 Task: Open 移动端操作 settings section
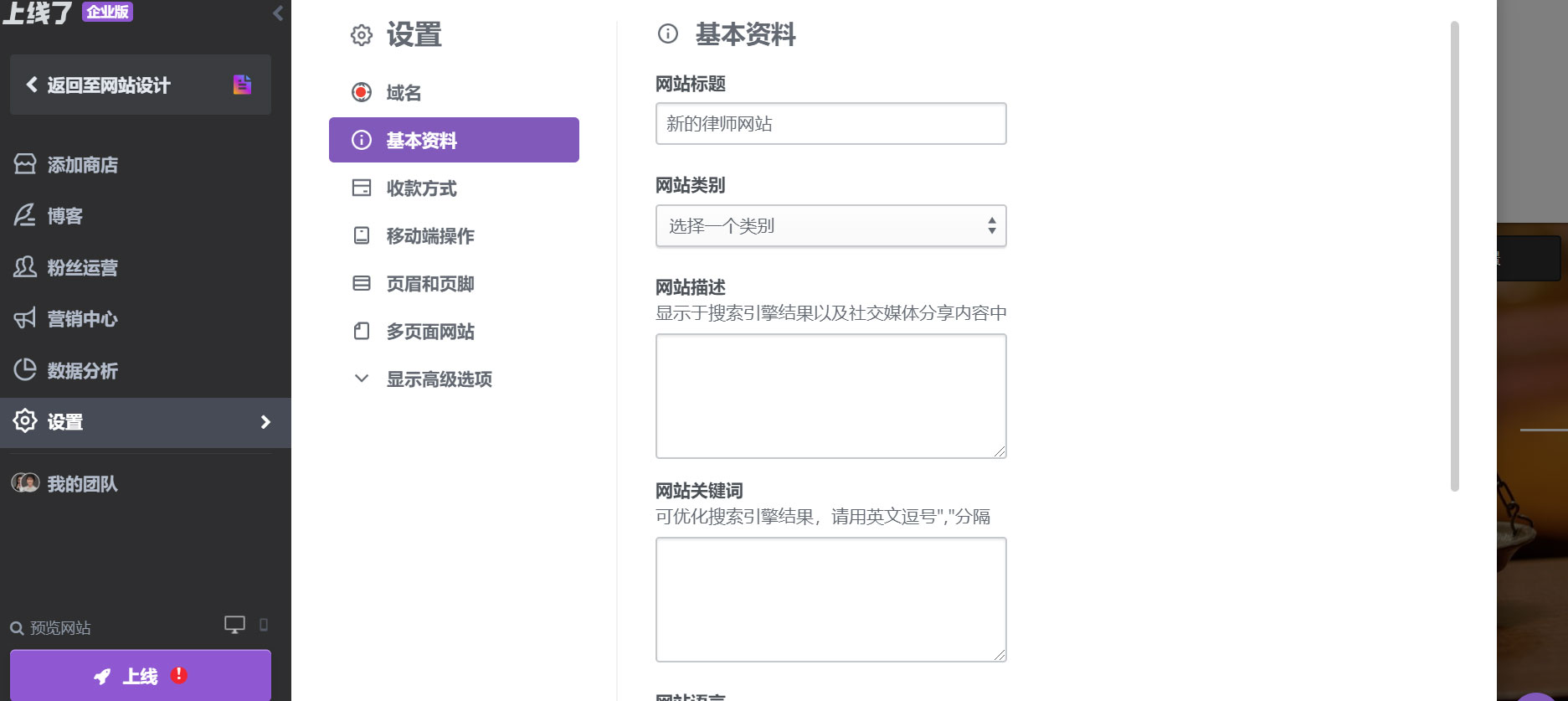(429, 236)
